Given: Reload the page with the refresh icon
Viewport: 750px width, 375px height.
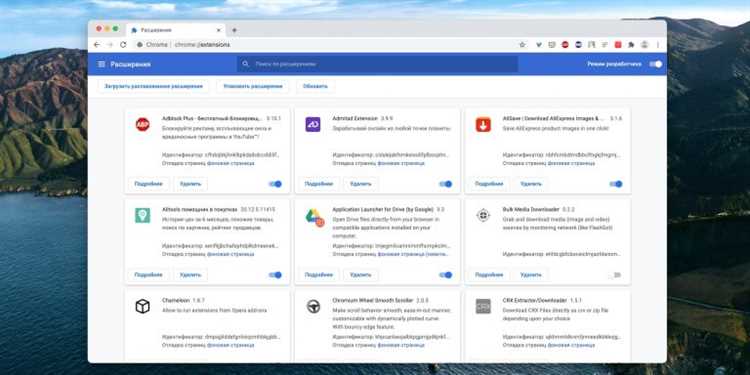Looking at the screenshot, I should point(123,44).
